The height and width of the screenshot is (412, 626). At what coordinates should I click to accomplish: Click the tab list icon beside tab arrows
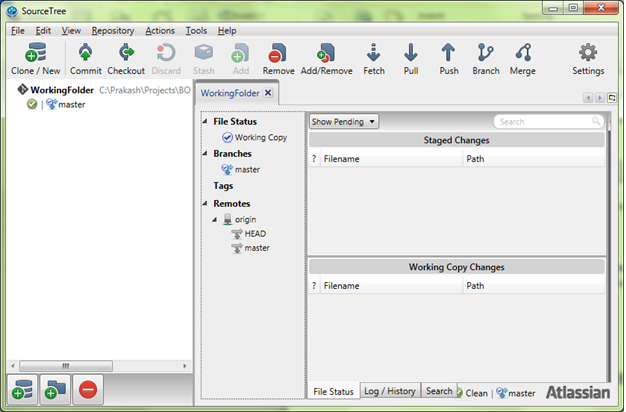[612, 98]
